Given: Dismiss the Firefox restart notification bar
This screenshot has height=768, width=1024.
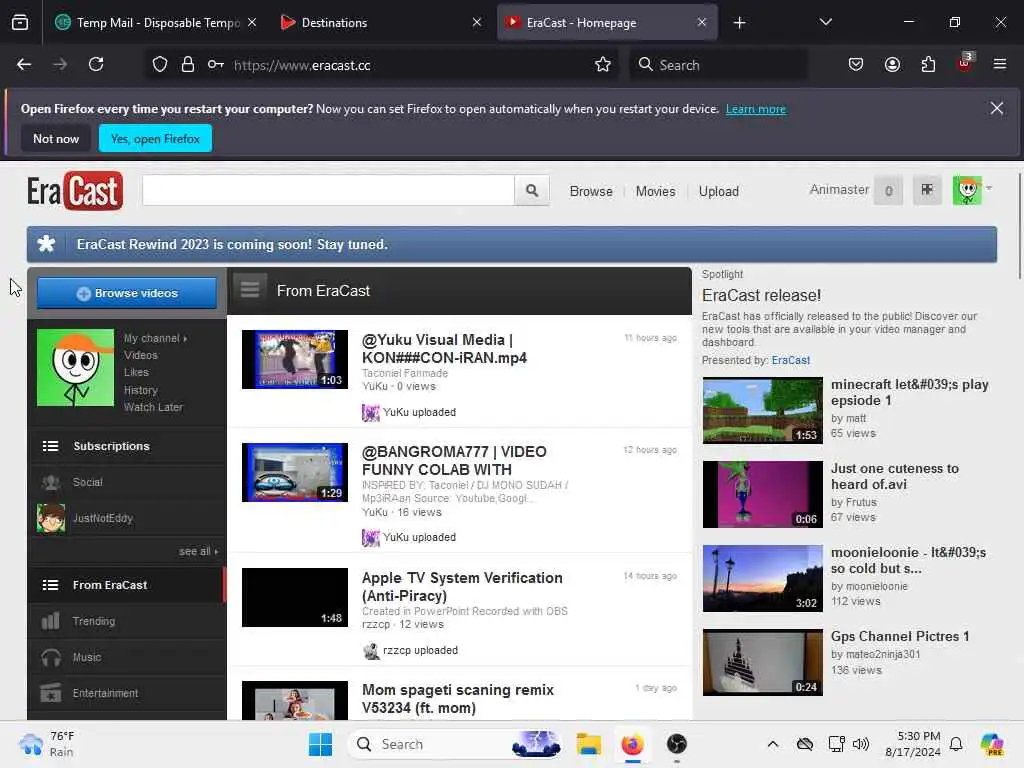Looking at the screenshot, I should click(x=997, y=108).
